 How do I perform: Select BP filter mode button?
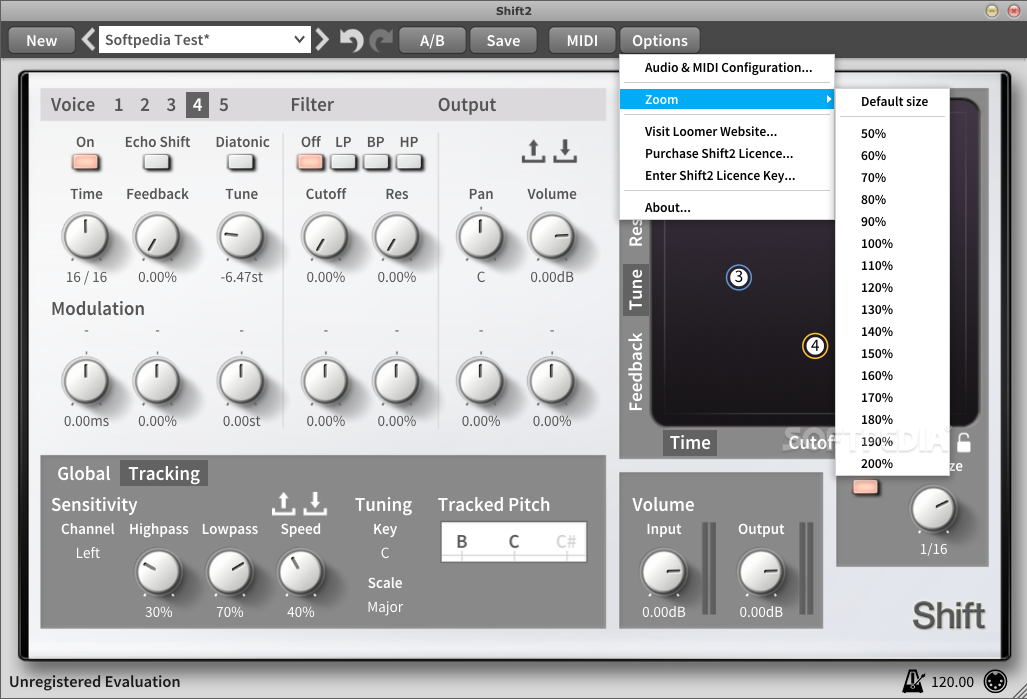coord(376,162)
